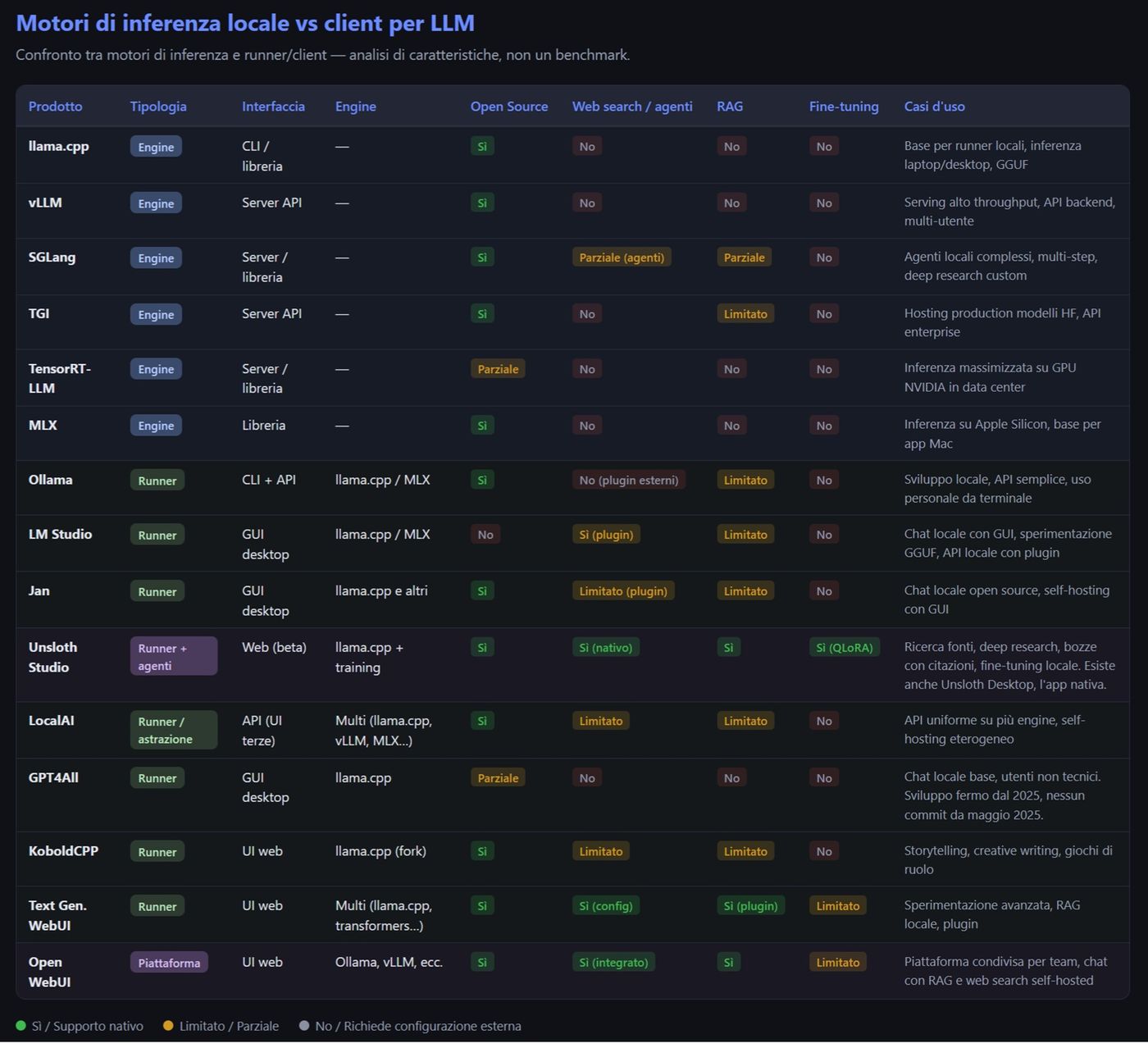1148x1048 pixels.
Task: Click the "SGLang" product name
Action: (52, 257)
